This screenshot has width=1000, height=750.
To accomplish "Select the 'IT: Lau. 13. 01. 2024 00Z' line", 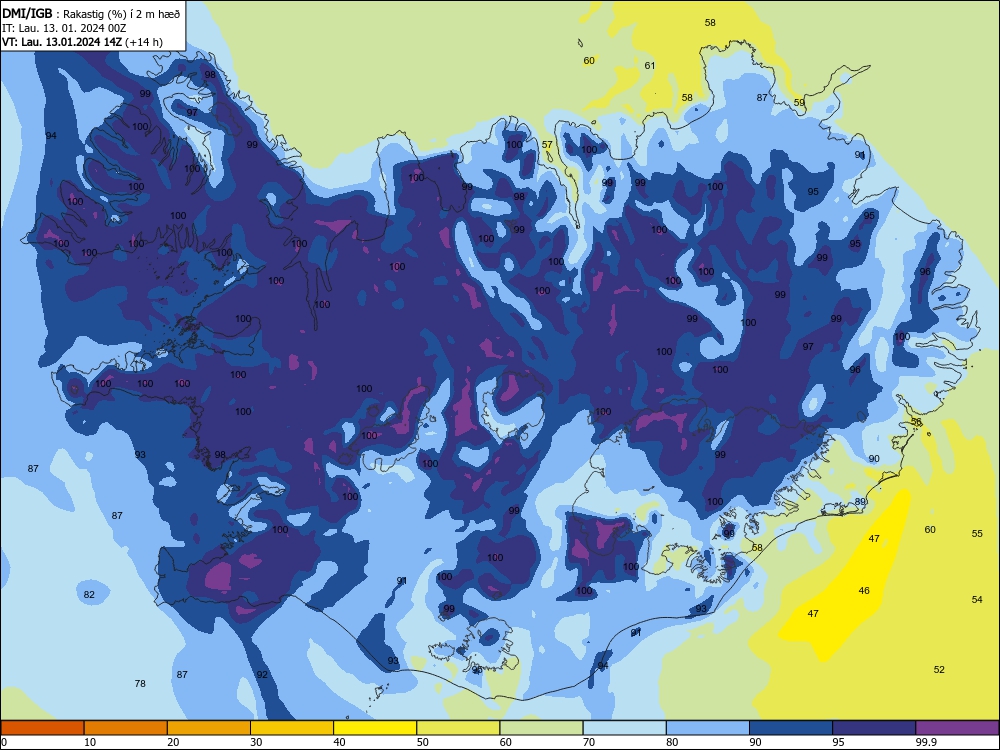I will pyautogui.click(x=64, y=28).
